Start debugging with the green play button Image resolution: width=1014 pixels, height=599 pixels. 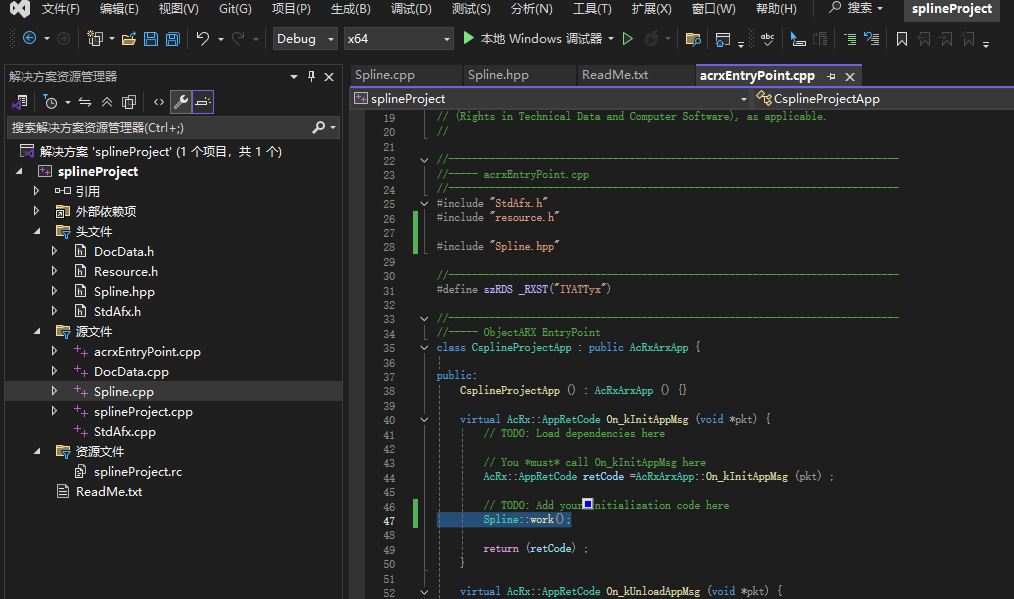tap(469, 39)
